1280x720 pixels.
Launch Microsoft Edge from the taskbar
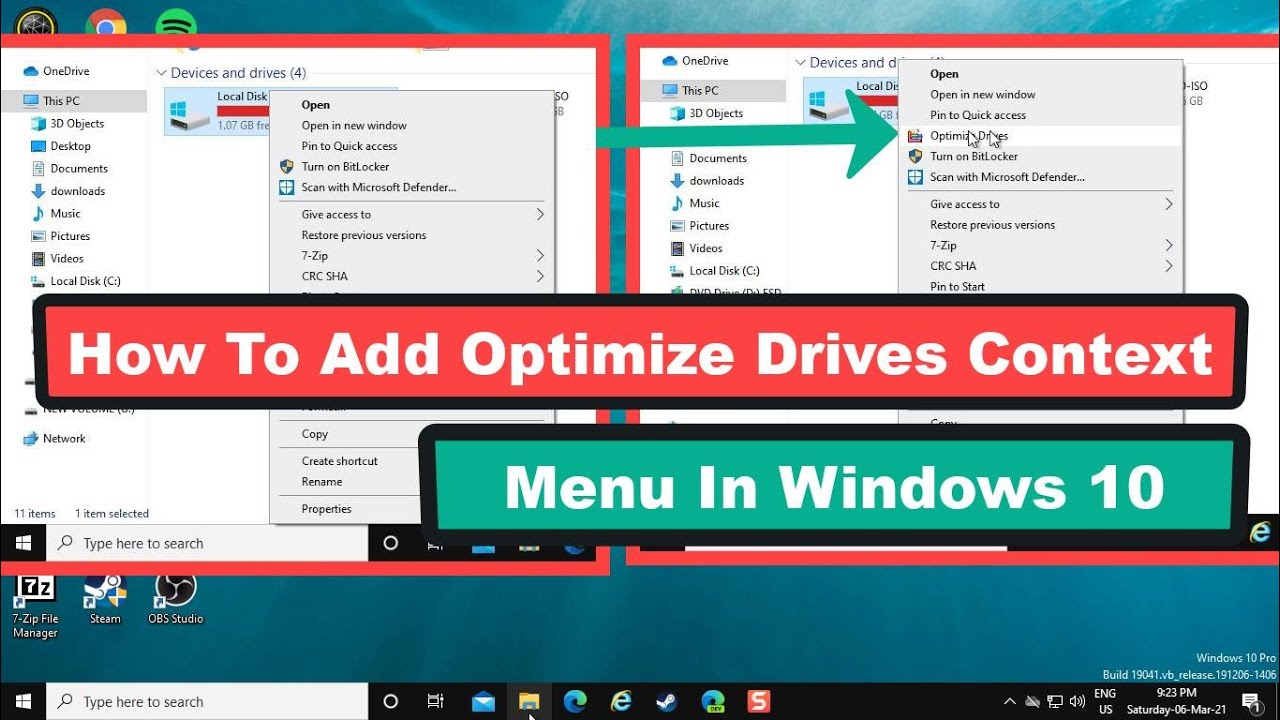pos(575,701)
